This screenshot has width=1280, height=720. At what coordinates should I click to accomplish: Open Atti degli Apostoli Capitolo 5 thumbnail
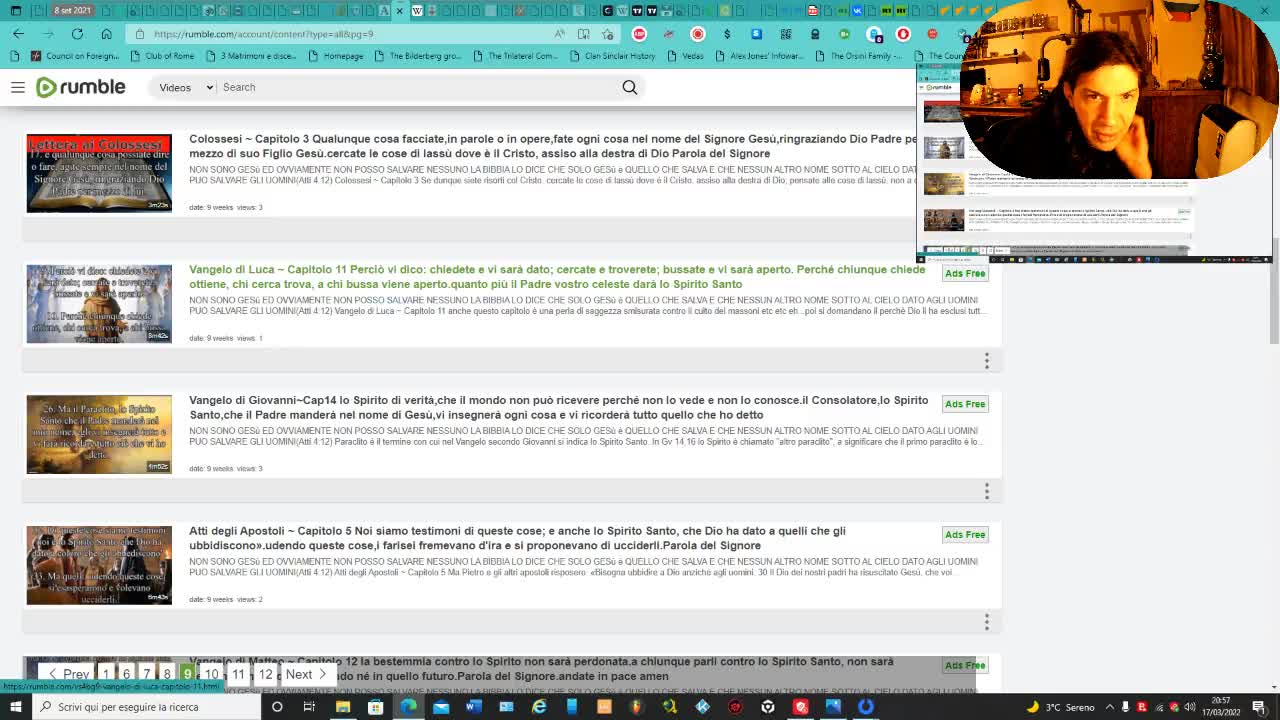coord(99,565)
